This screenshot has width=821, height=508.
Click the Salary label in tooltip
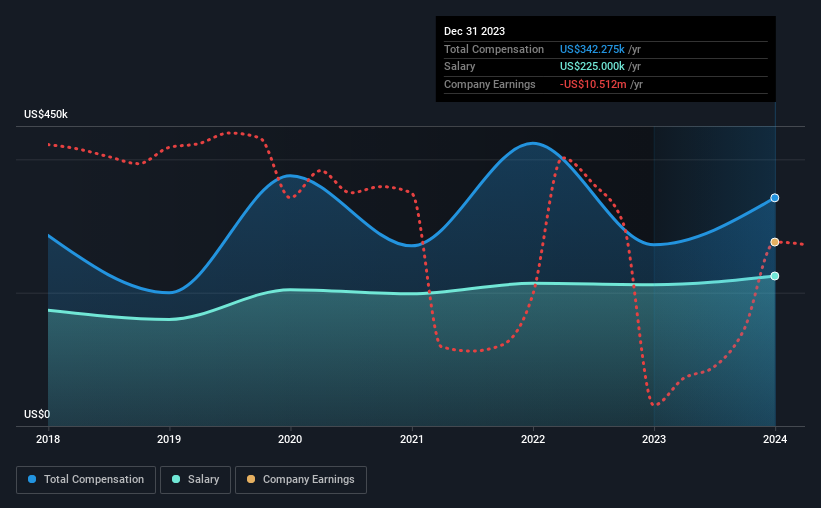[460, 67]
